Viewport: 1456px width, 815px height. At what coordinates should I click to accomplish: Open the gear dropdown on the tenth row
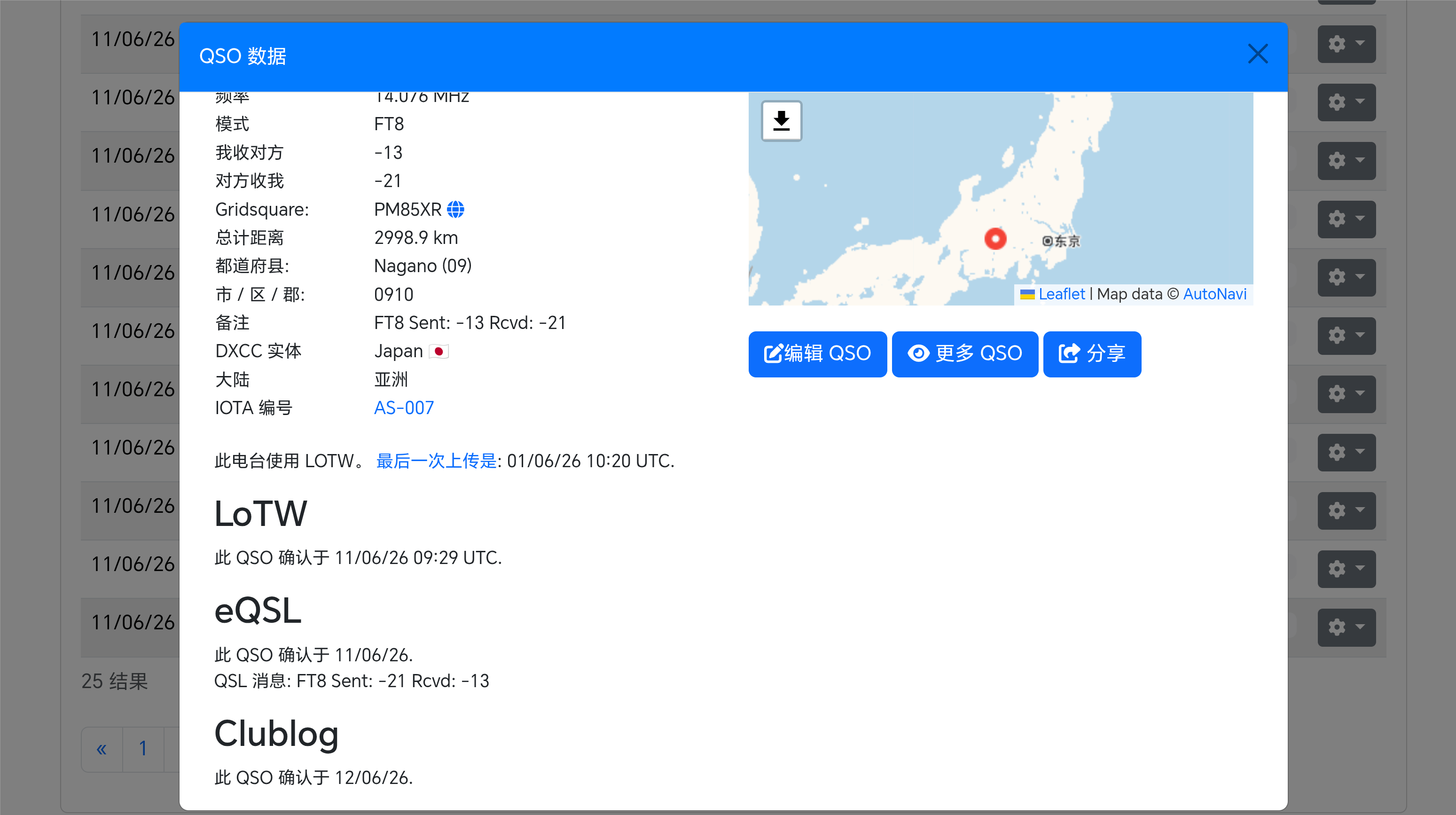pos(1346,569)
